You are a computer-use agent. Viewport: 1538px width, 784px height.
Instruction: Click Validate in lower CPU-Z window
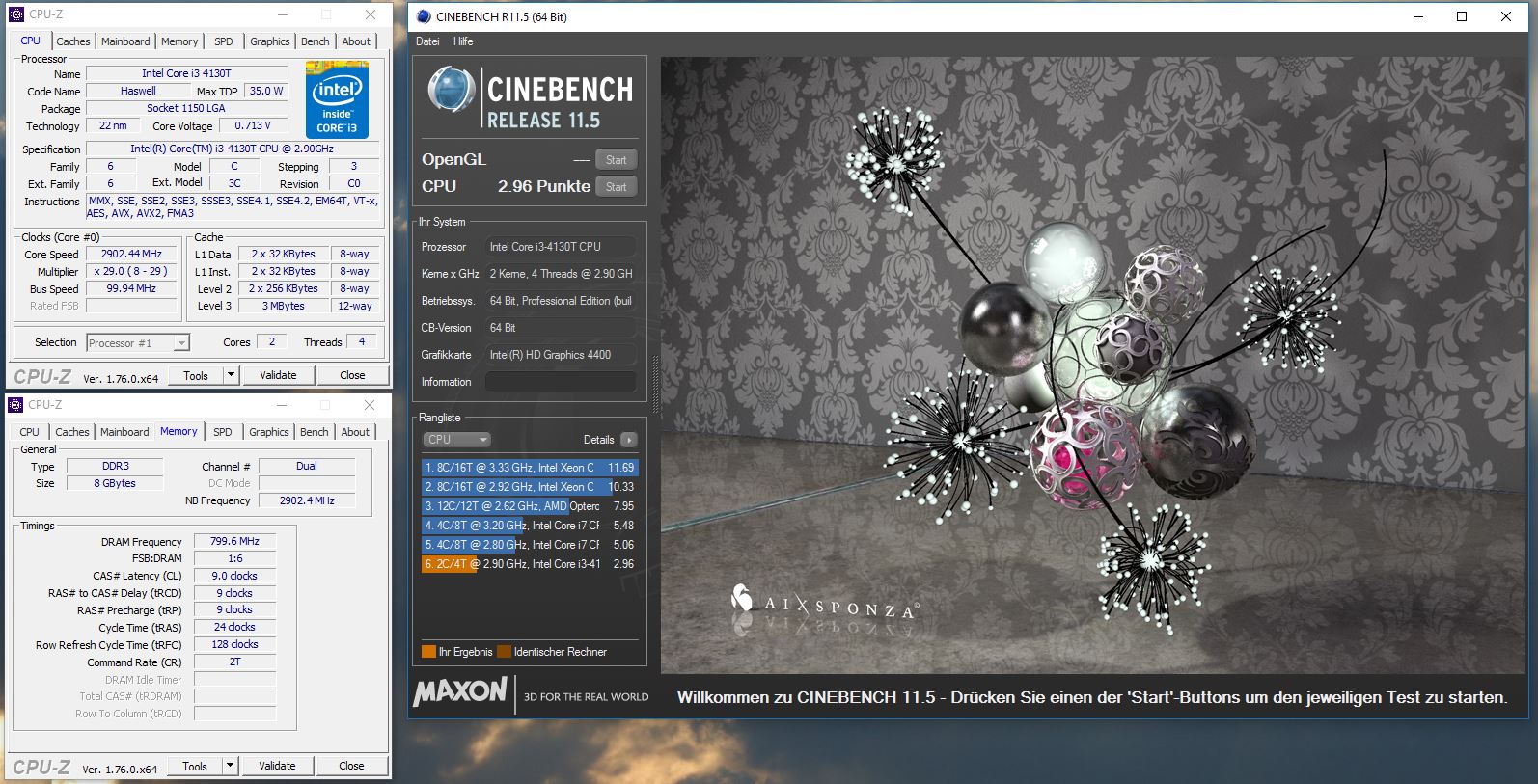[x=277, y=766]
